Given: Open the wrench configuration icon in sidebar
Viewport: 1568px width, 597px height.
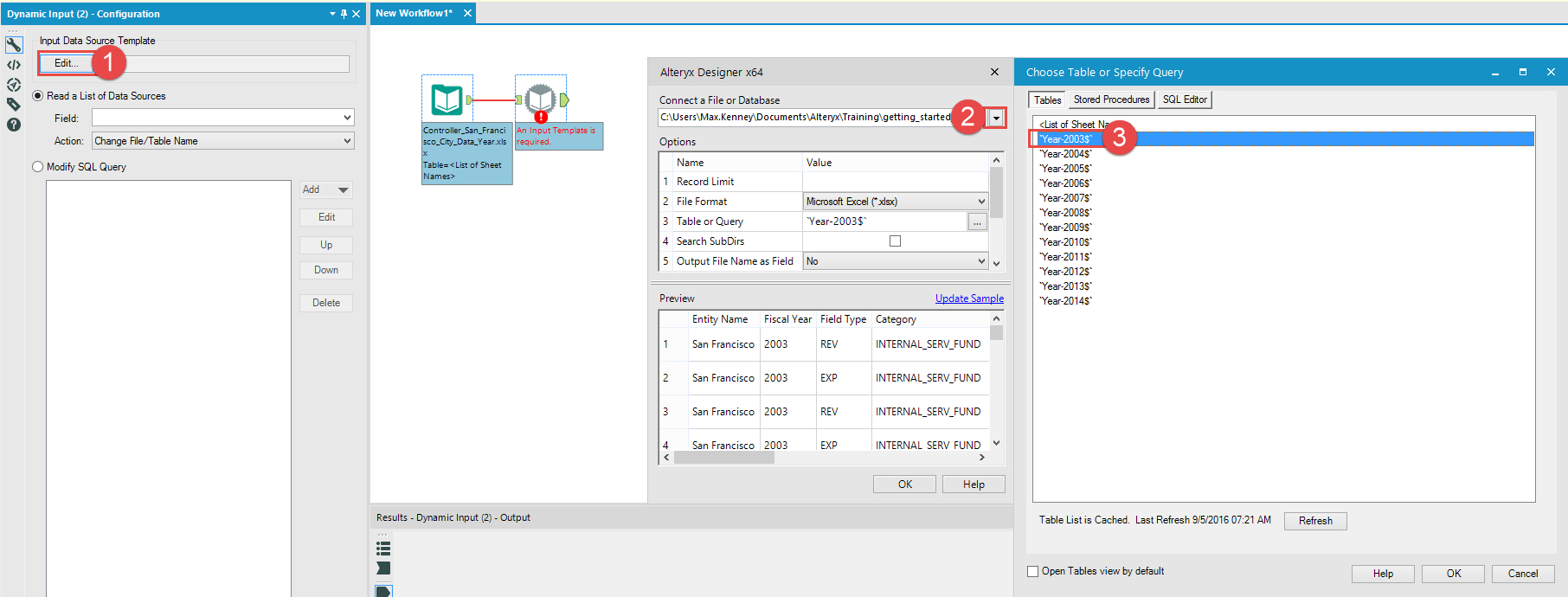Looking at the screenshot, I should click(x=14, y=45).
